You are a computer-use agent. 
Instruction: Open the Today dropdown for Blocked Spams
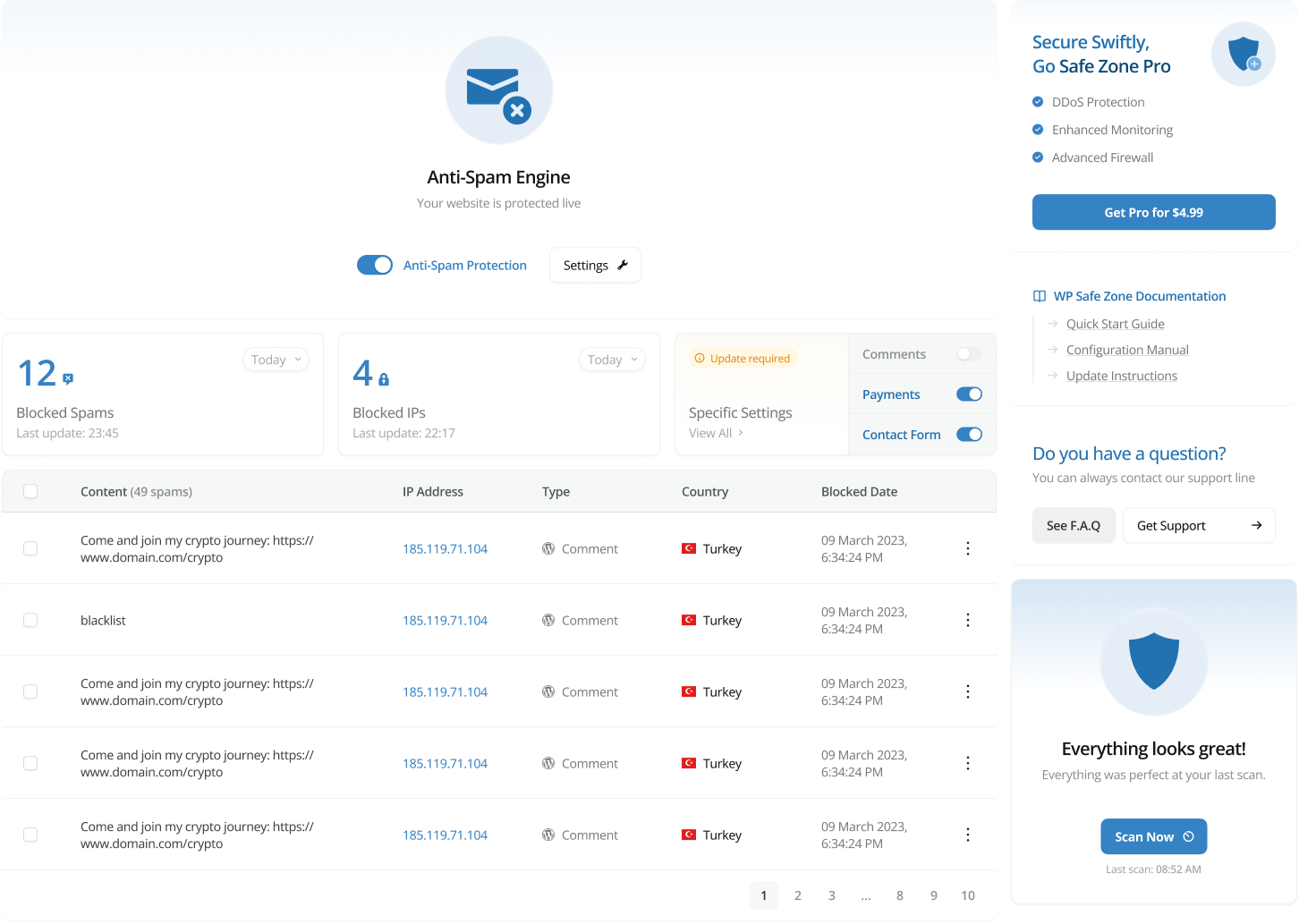click(276, 360)
